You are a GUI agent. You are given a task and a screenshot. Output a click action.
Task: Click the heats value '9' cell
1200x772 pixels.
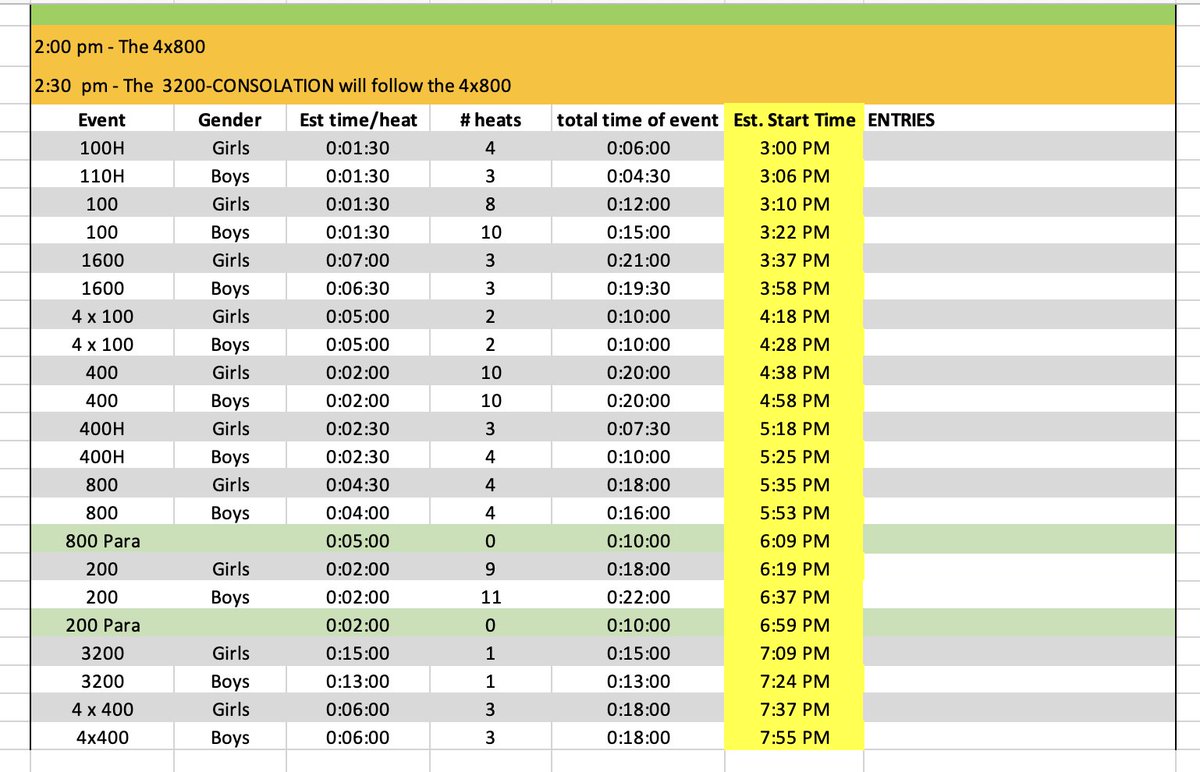[x=490, y=569]
